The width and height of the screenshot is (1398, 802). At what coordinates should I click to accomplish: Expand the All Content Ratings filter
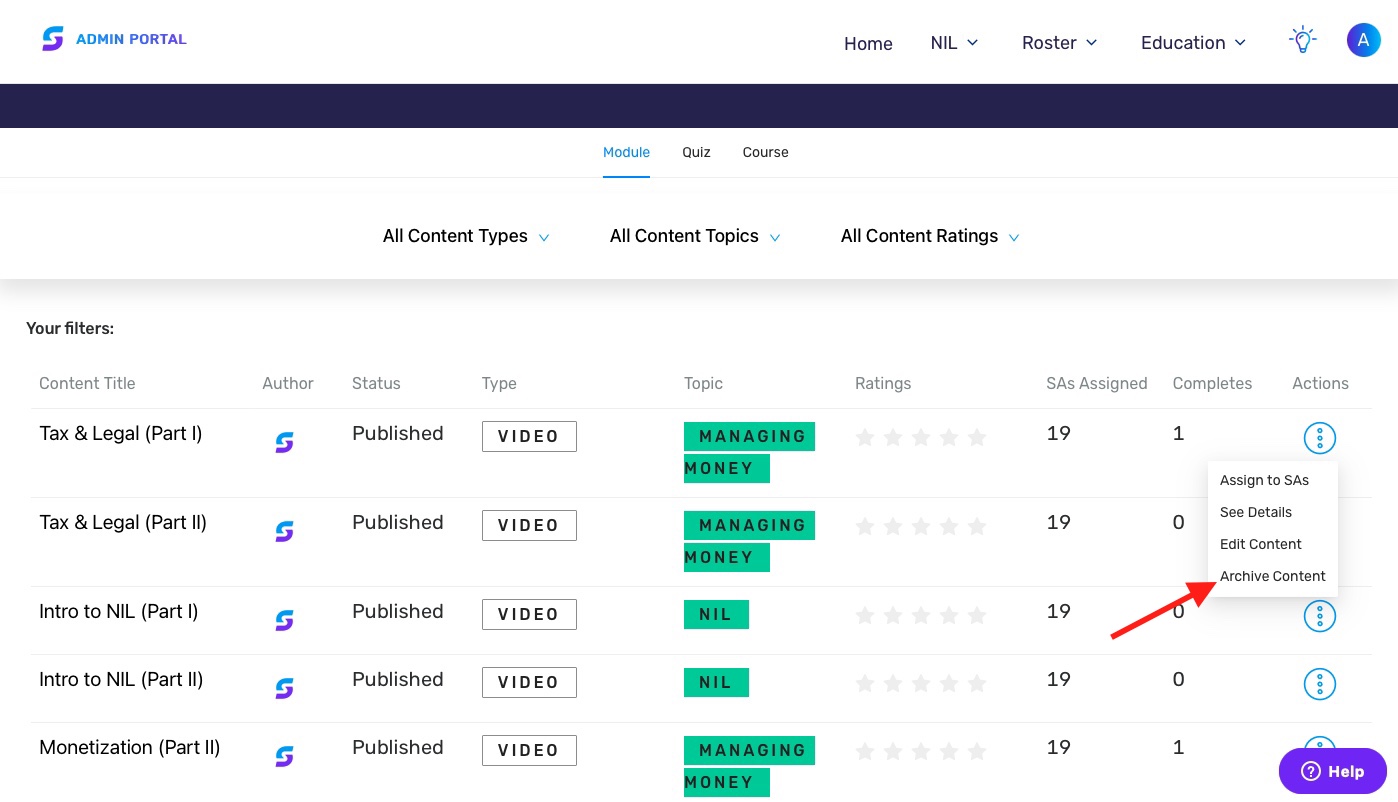(930, 237)
